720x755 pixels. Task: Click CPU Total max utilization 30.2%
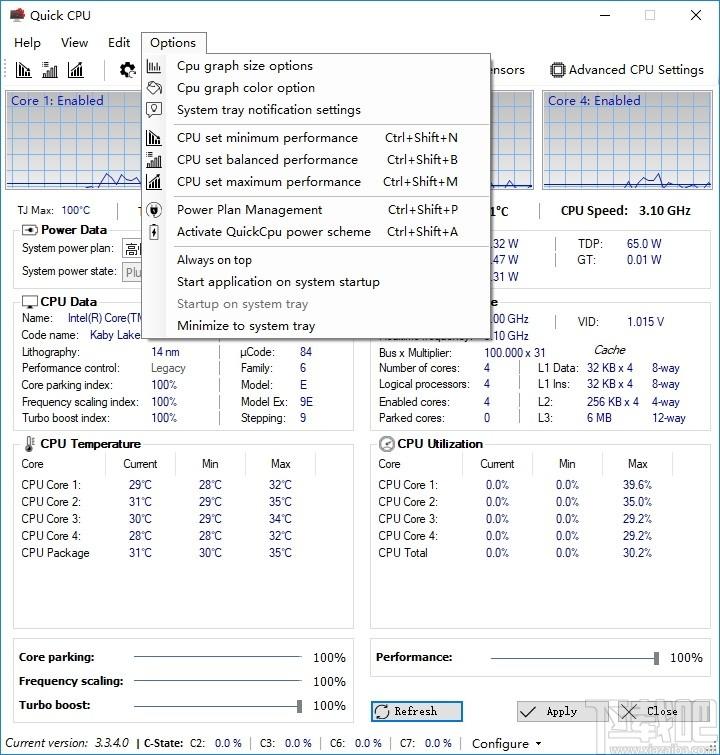[637, 553]
